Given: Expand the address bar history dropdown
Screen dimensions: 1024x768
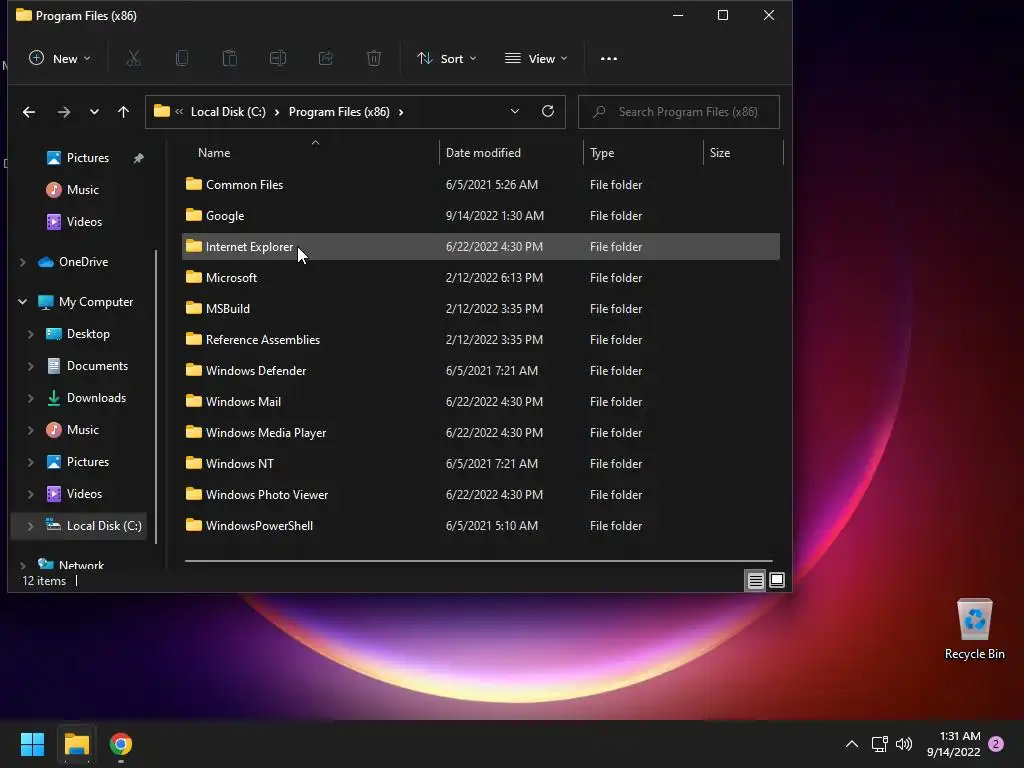Looking at the screenshot, I should (x=515, y=112).
